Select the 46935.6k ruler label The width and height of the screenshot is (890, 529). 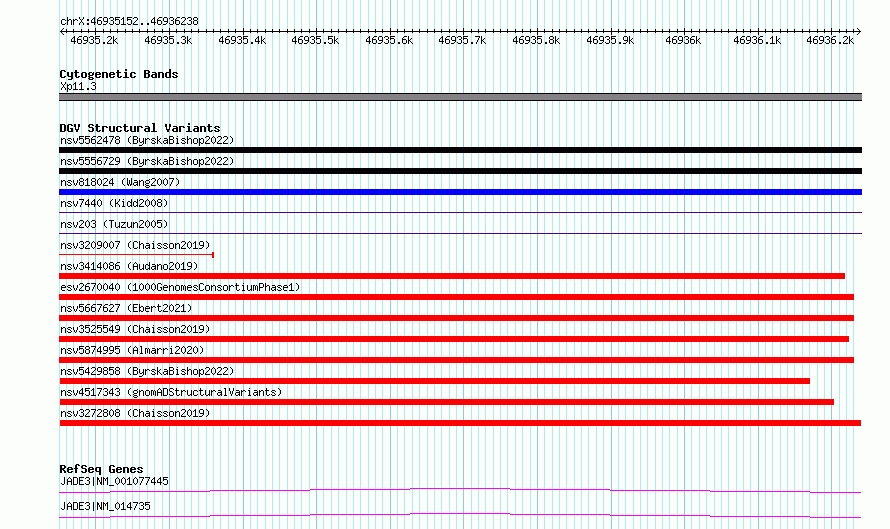[389, 40]
